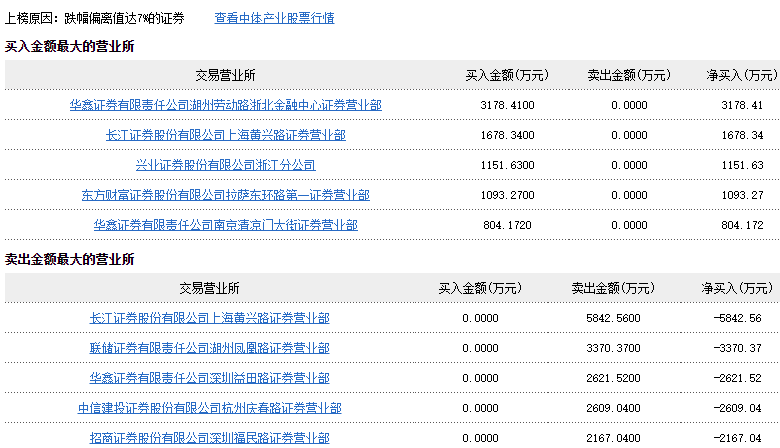Select the 上榜原因 跌幅偏离值达7%的证券 text

[95, 18]
